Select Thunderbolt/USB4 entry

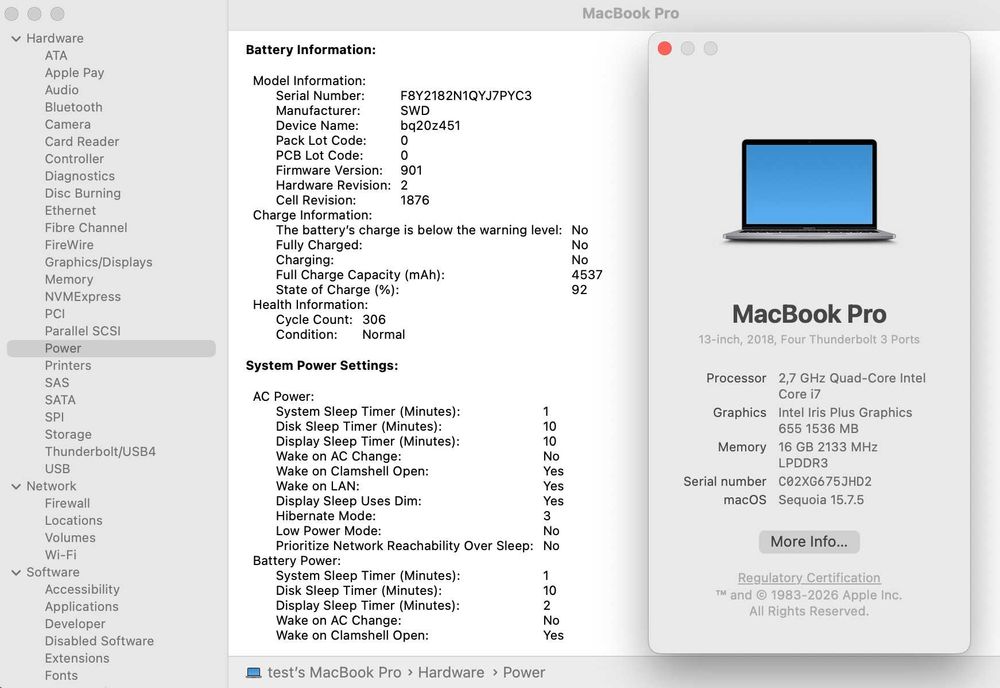coord(100,451)
